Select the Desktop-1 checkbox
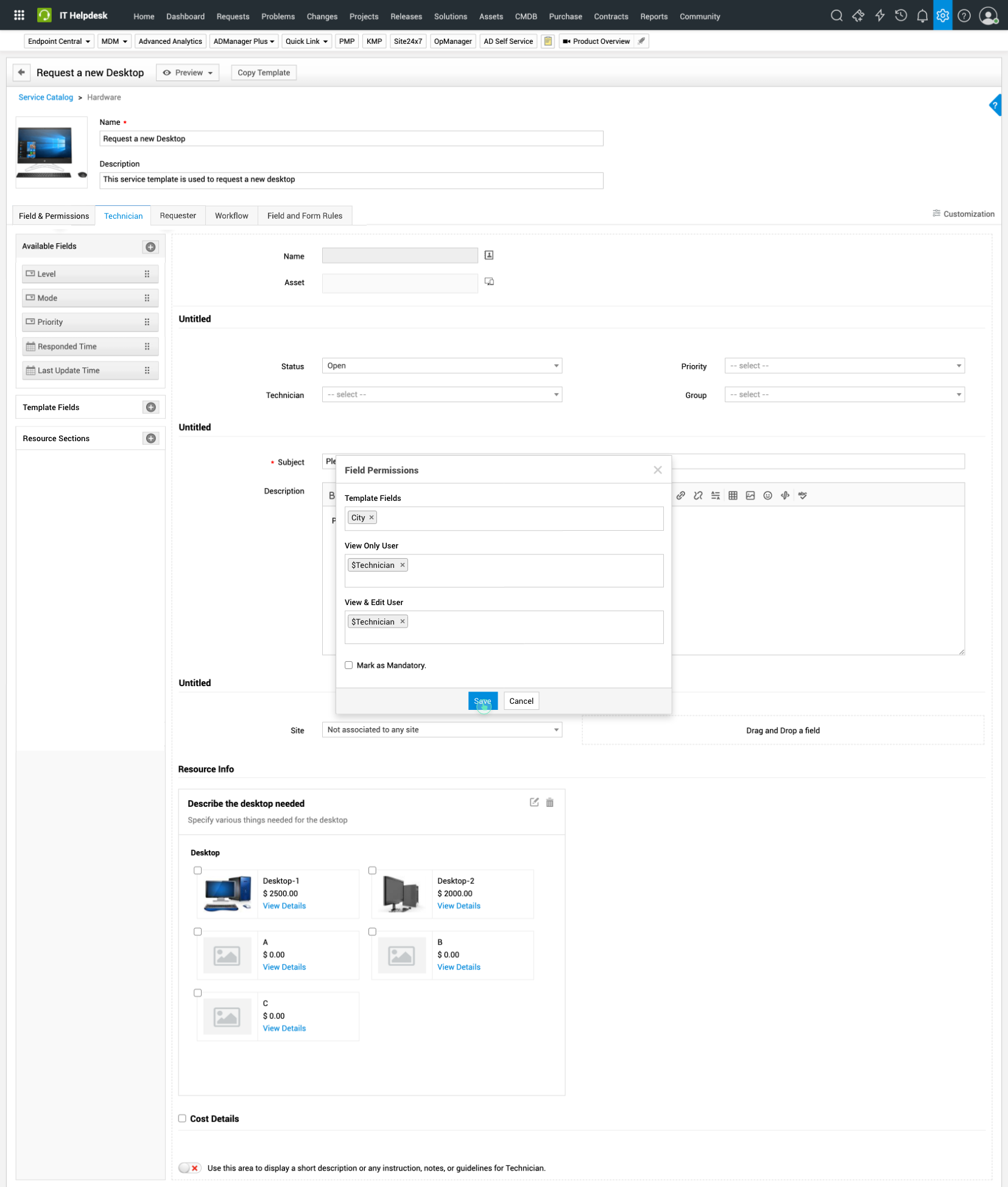 point(198,870)
